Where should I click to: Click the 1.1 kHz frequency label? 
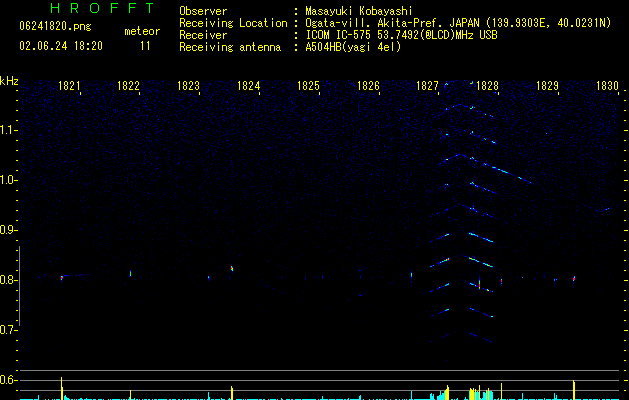pos(8,130)
